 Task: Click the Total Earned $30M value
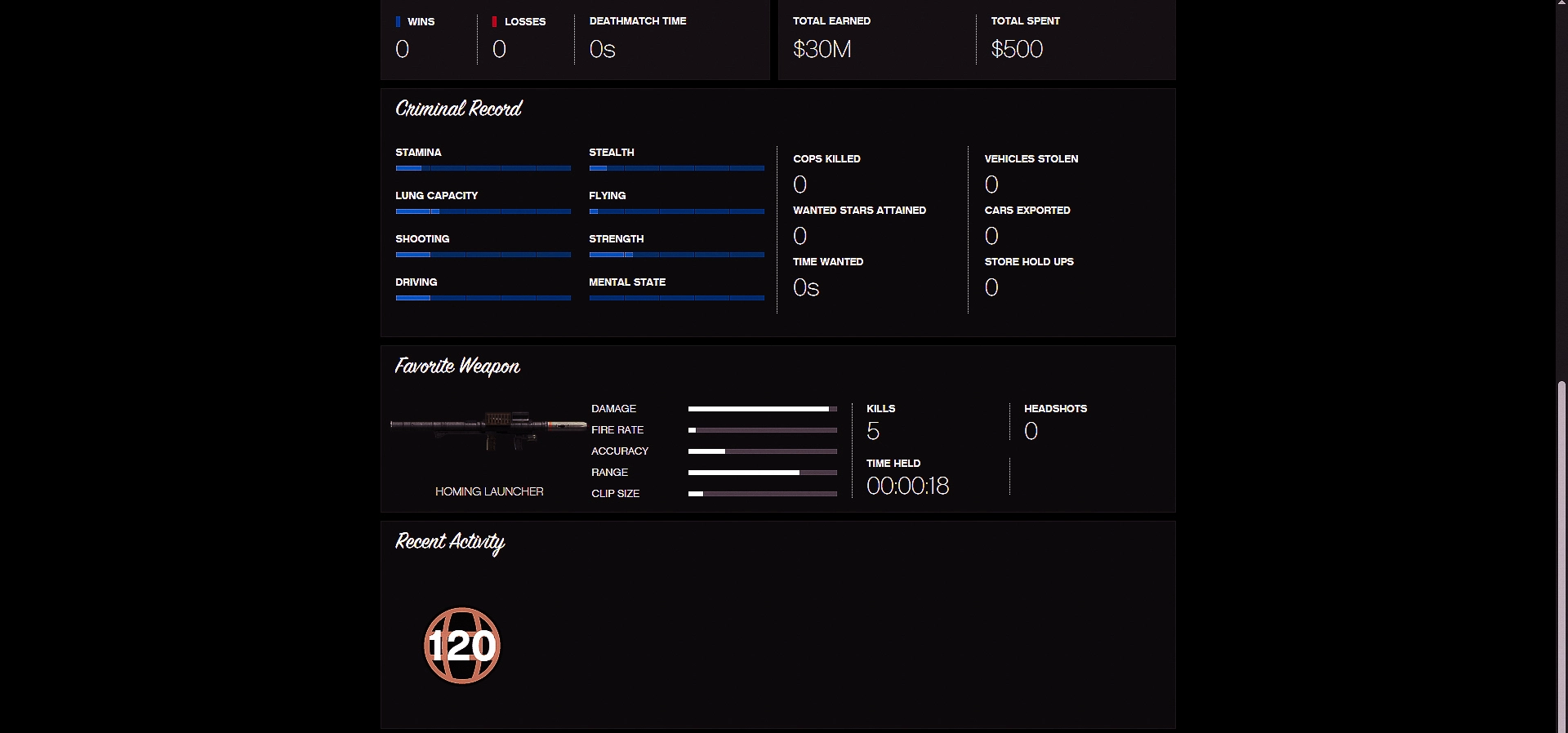(x=822, y=50)
